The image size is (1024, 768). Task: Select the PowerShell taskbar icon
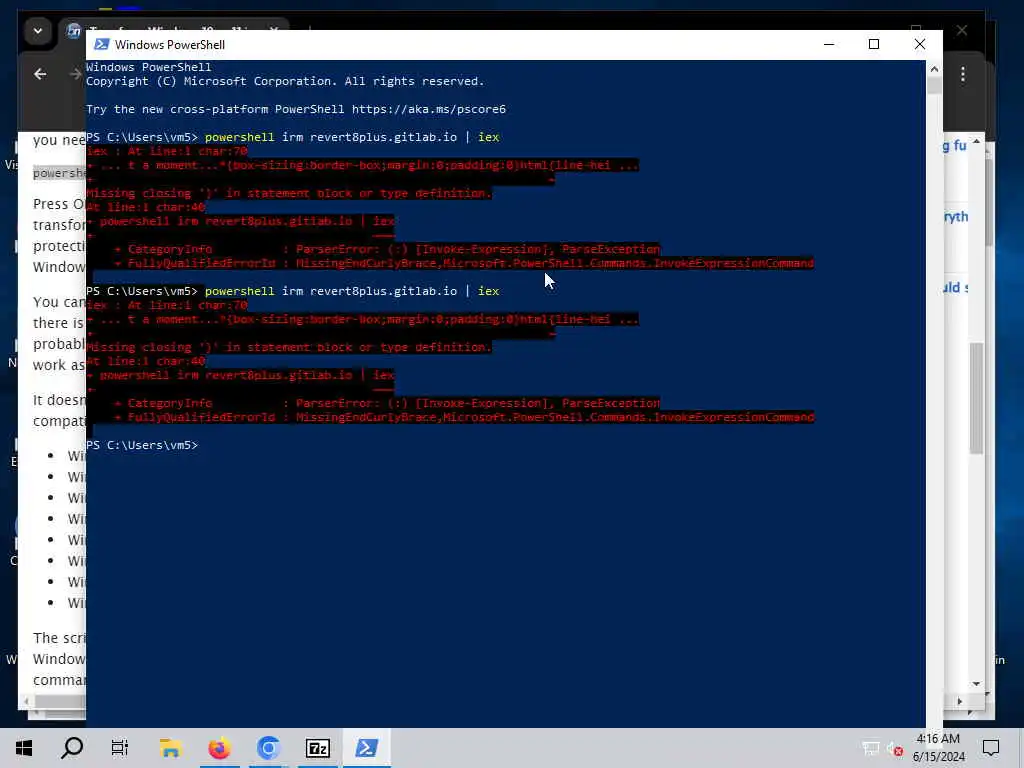366,748
